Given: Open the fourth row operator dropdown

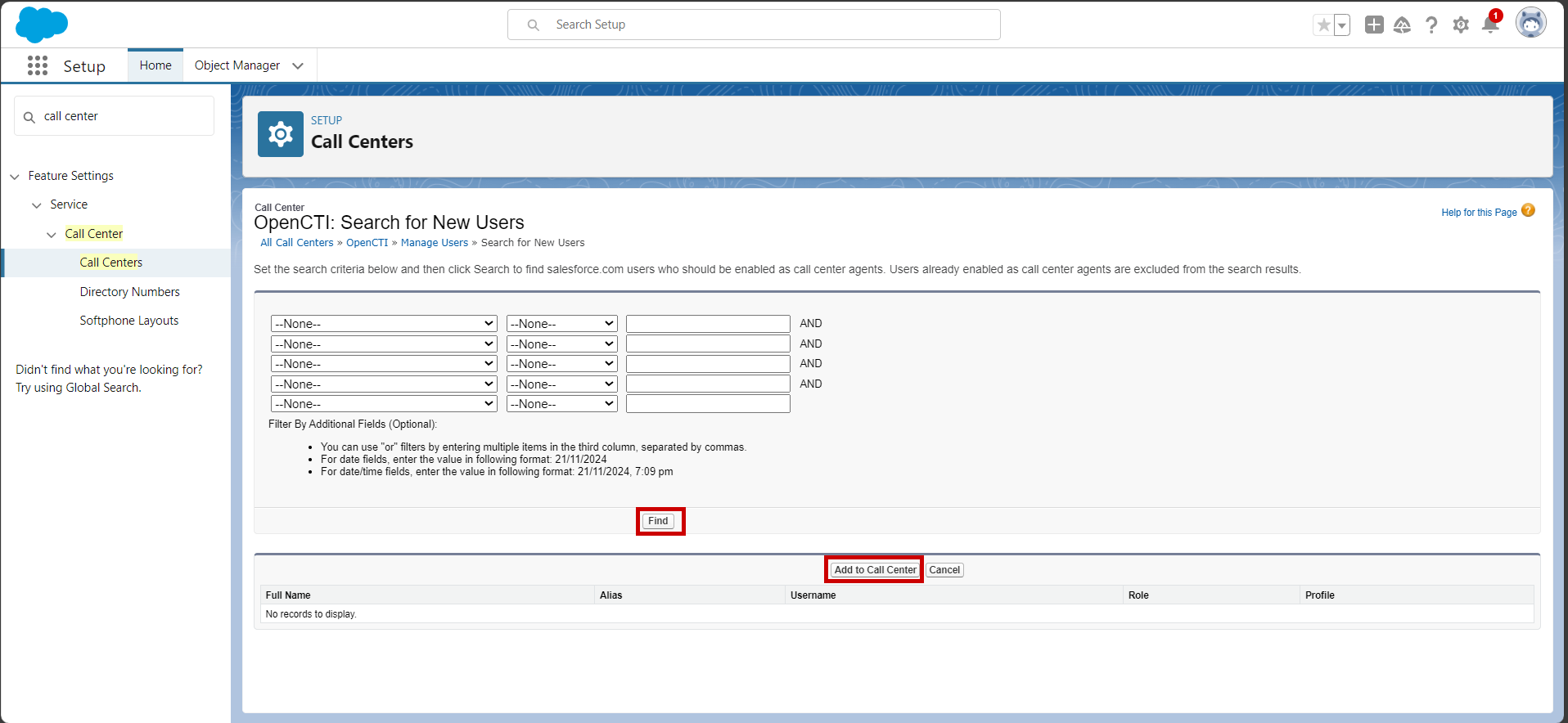Looking at the screenshot, I should click(x=562, y=384).
